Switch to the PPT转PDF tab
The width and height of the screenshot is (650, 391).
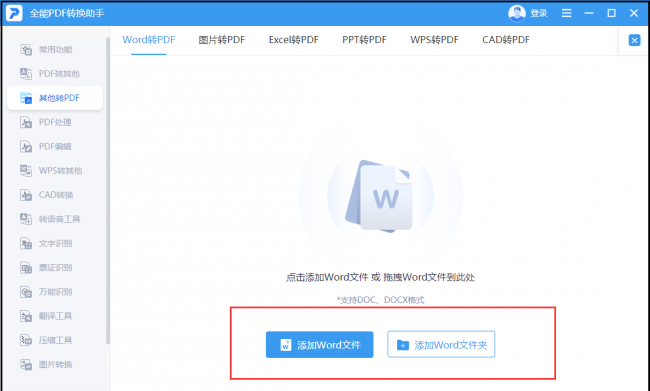[x=364, y=40]
